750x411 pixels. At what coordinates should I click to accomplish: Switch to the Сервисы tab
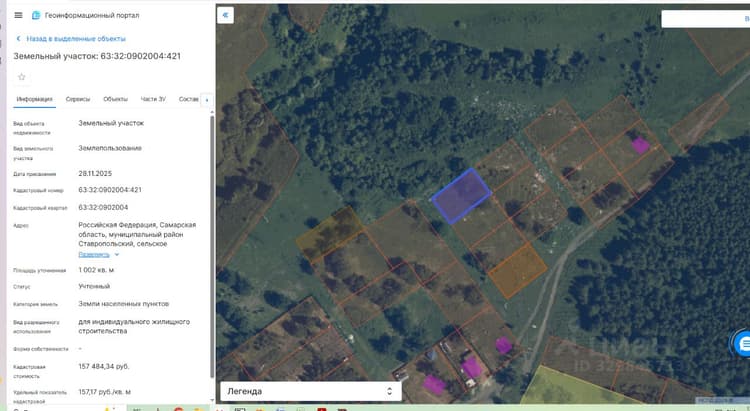(77, 99)
